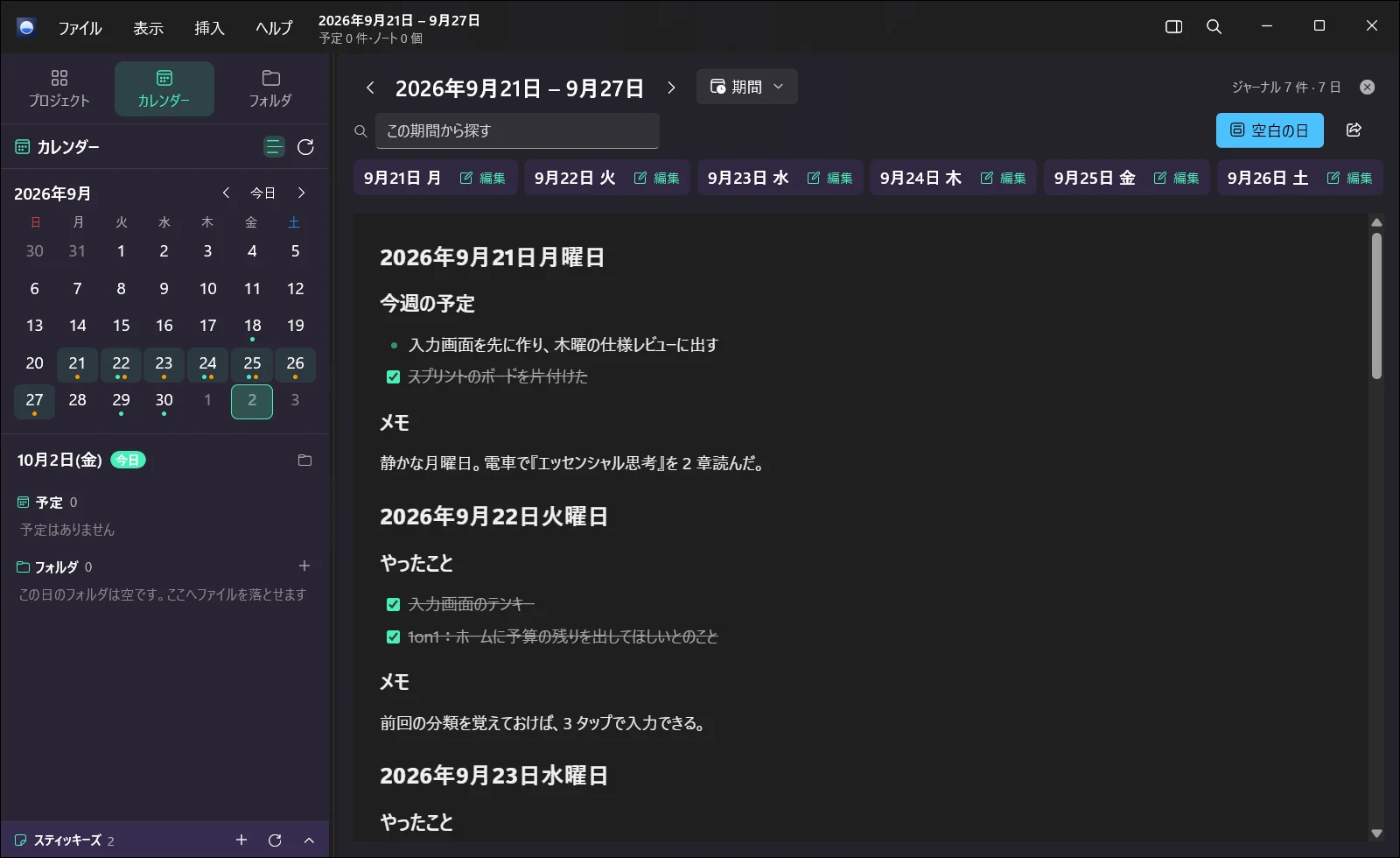Click scrollbar up arrow in journal
Image resolution: width=1400 pixels, height=858 pixels.
[x=1376, y=222]
